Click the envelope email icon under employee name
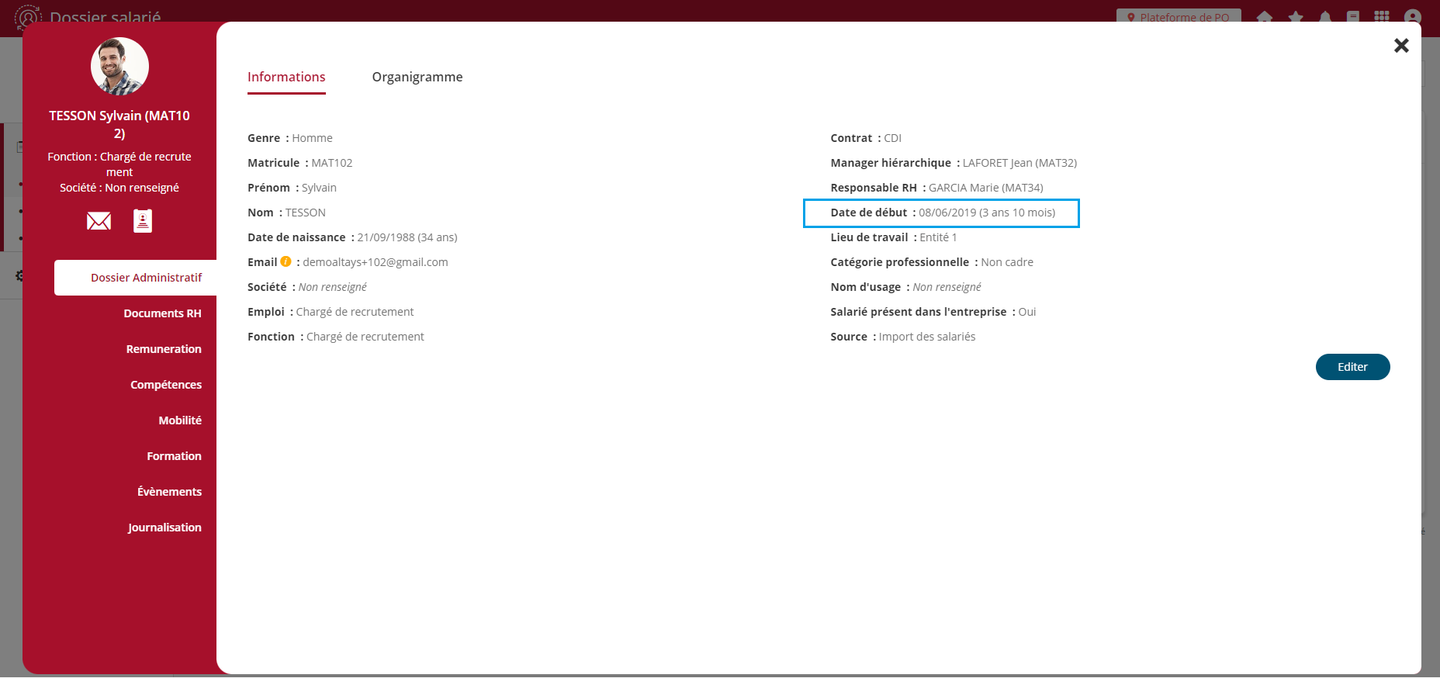Screen dimensions: 1440x678 click(x=99, y=221)
